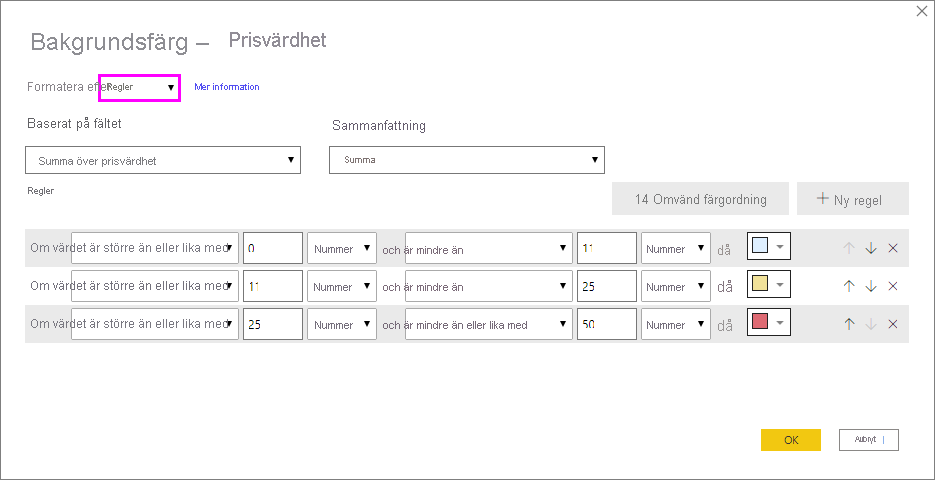The height and width of the screenshot is (480, 935).
Task: Click the Omvänd färgordning button
Action: [x=700, y=199]
